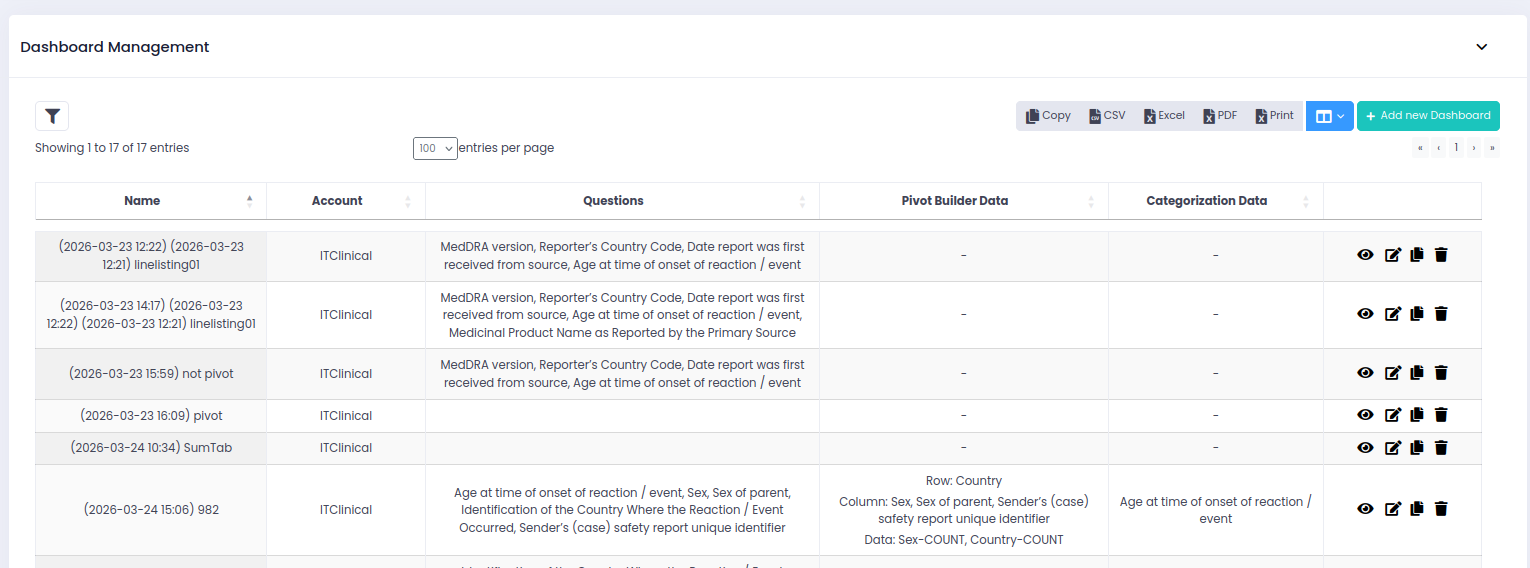Viewport: 1530px width, 568px height.
Task: Expand the column visibility dropdown button
Action: coord(1329,116)
